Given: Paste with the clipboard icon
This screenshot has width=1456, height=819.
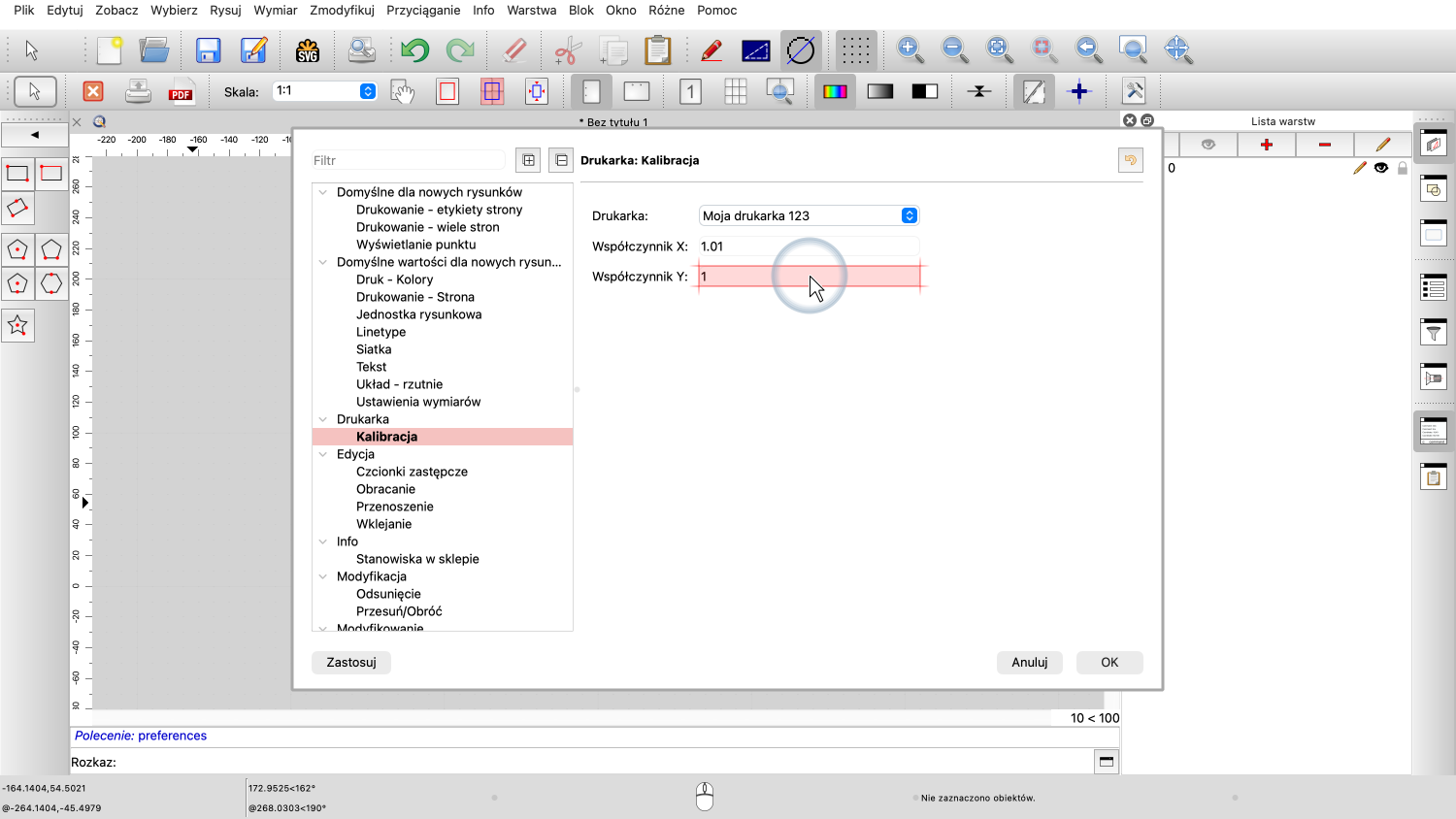Looking at the screenshot, I should (658, 49).
